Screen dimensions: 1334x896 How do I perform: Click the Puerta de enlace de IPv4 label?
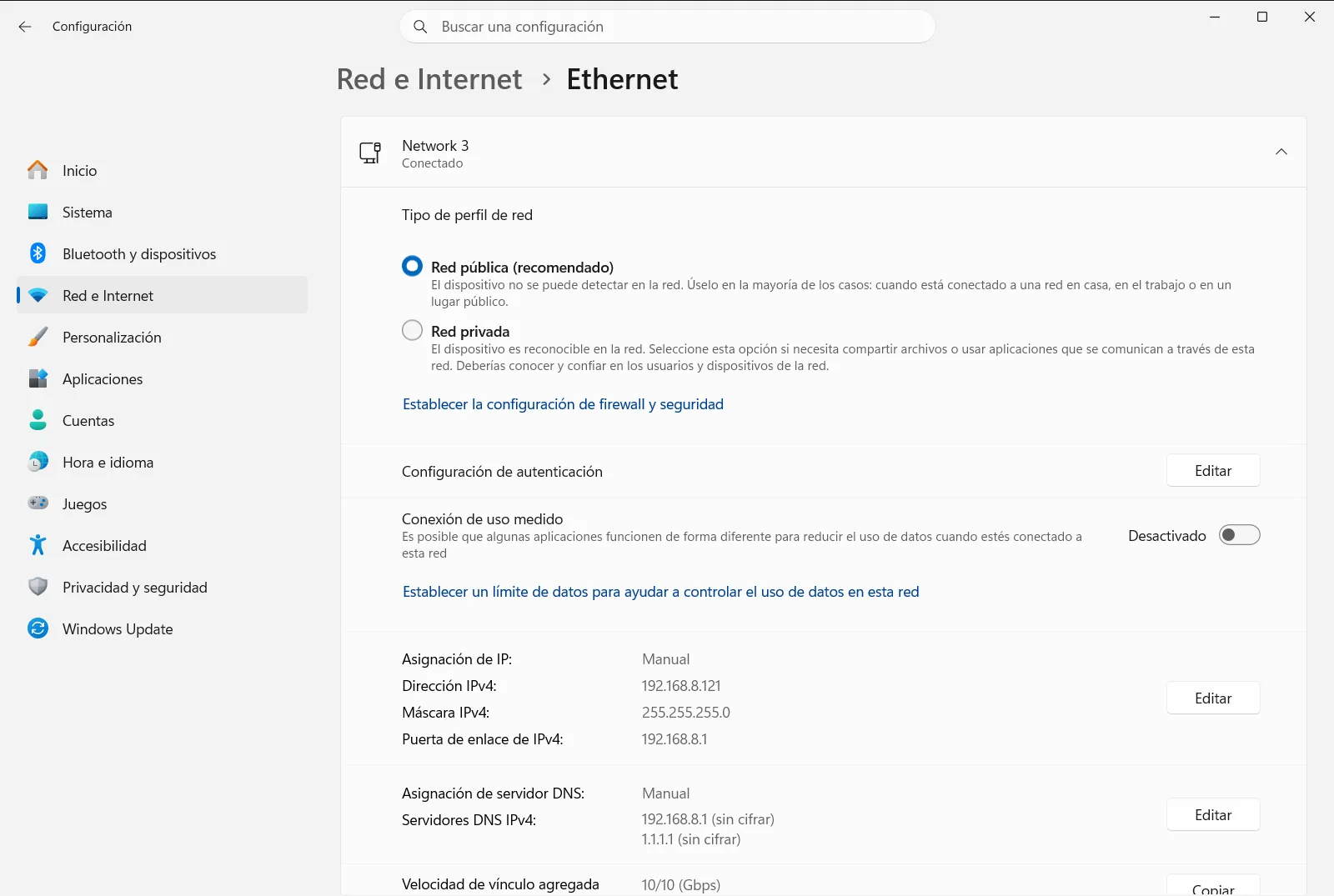(483, 739)
